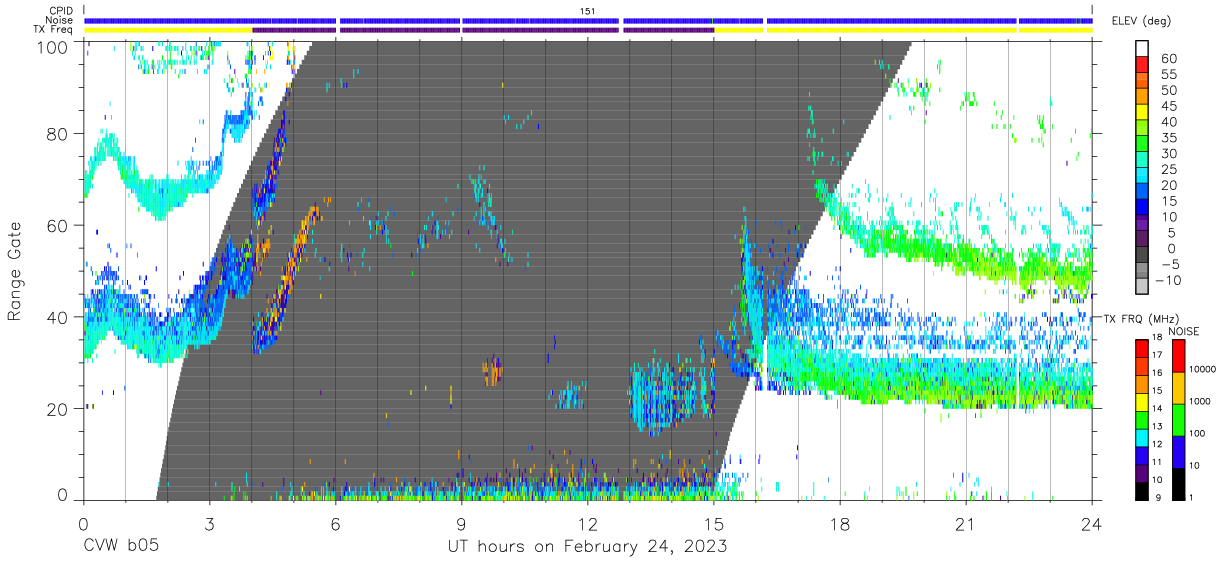The height and width of the screenshot is (567, 1228).
Task: Click the Noise row label
Action: pyautogui.click(x=59, y=21)
